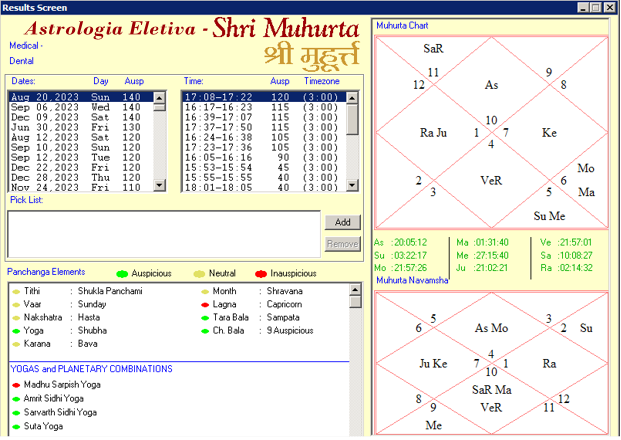621x440 pixels.
Task: Click Sarvarth Sidhi Yoga entry
Action: 60,412
